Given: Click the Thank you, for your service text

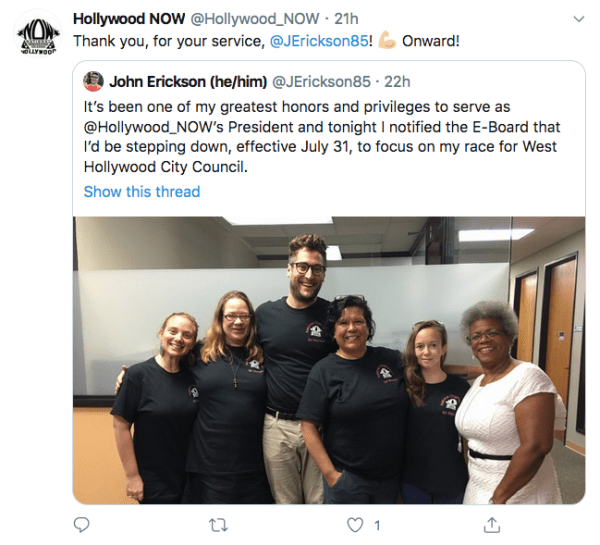Looking at the screenshot, I should click(x=169, y=41).
